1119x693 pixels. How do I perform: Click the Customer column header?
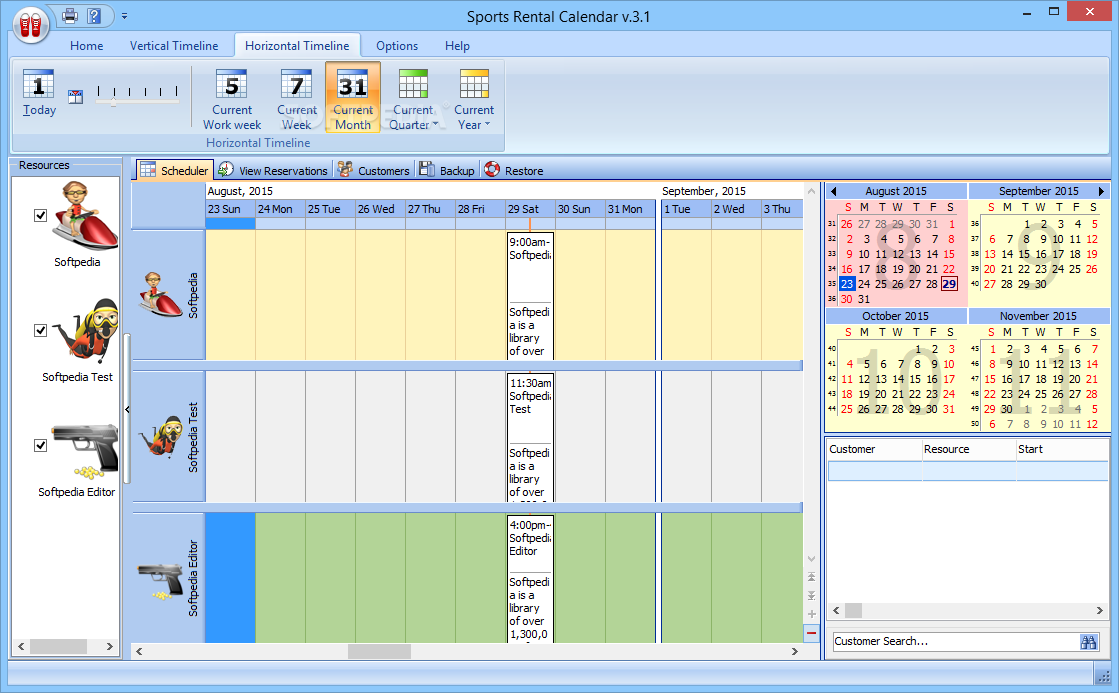coord(875,449)
